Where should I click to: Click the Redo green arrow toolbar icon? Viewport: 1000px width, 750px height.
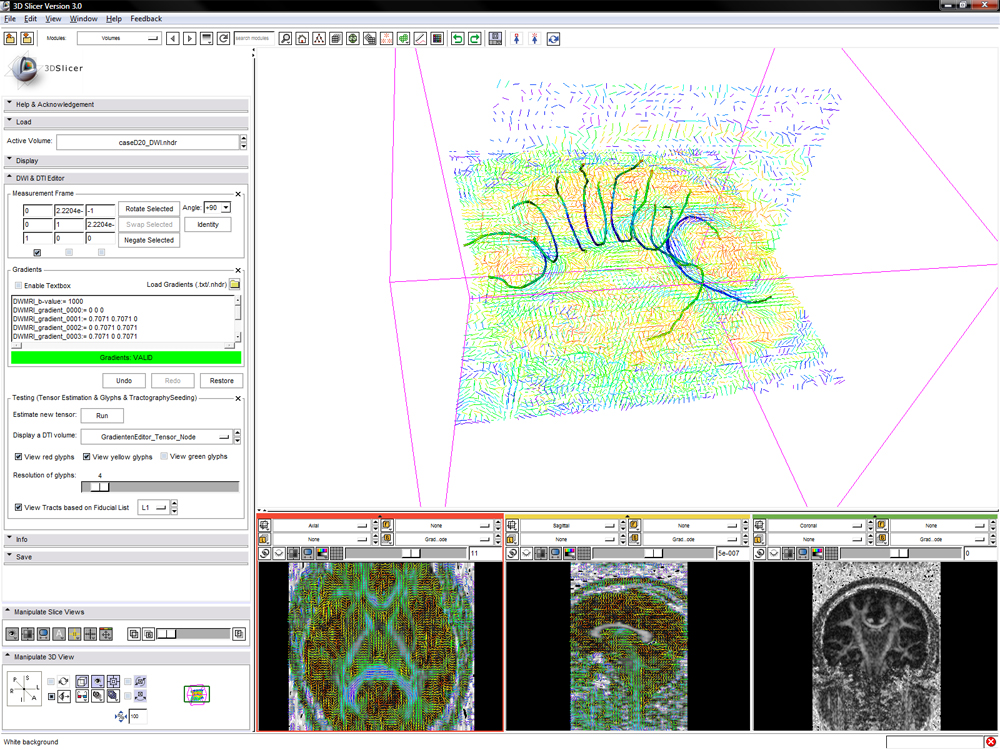475,39
